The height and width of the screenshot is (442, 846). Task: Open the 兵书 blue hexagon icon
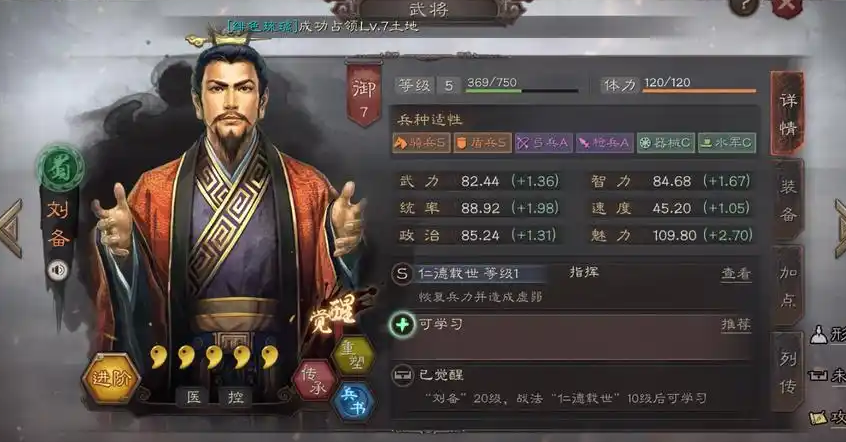(x=353, y=402)
